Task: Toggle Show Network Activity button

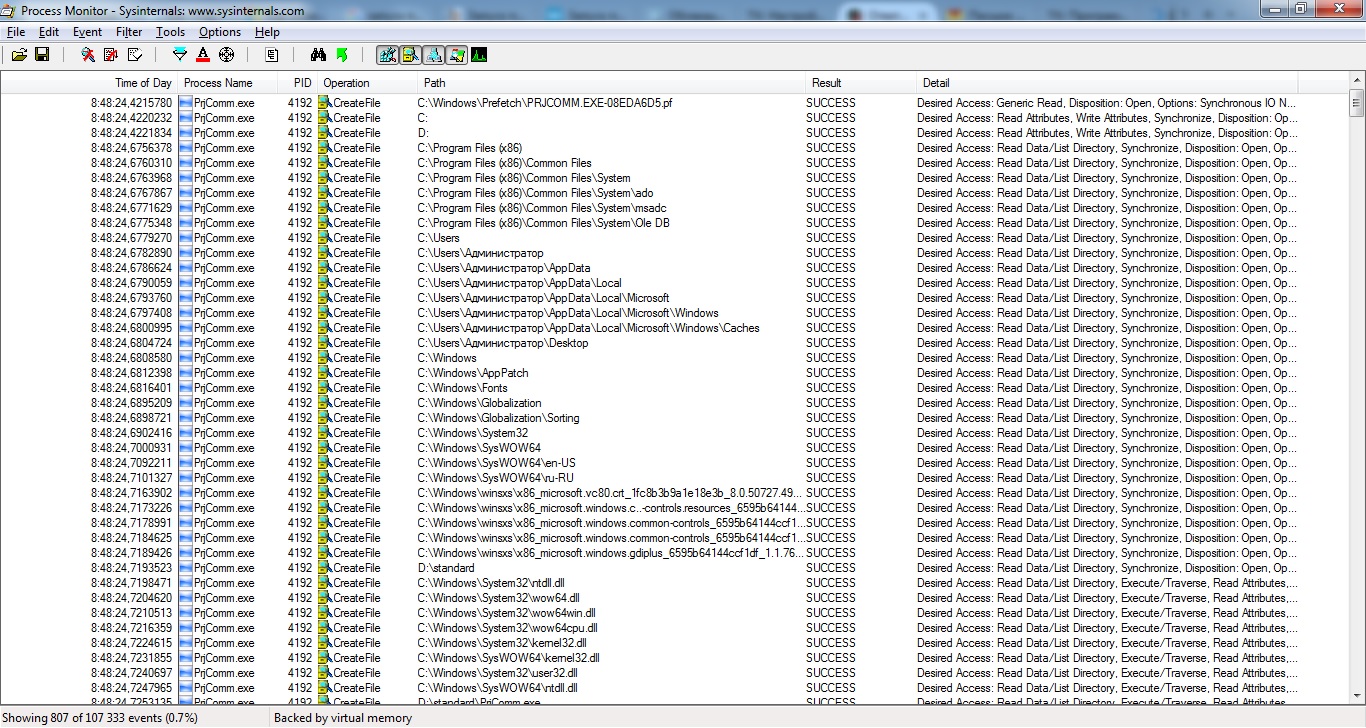Action: [x=433, y=55]
